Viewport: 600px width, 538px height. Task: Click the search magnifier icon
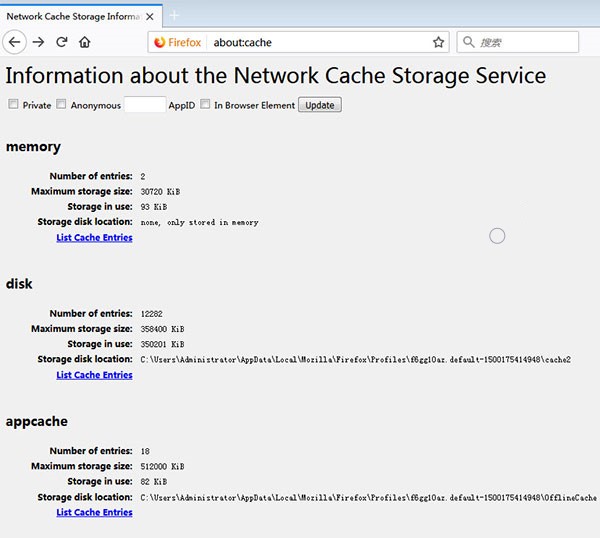coord(469,42)
